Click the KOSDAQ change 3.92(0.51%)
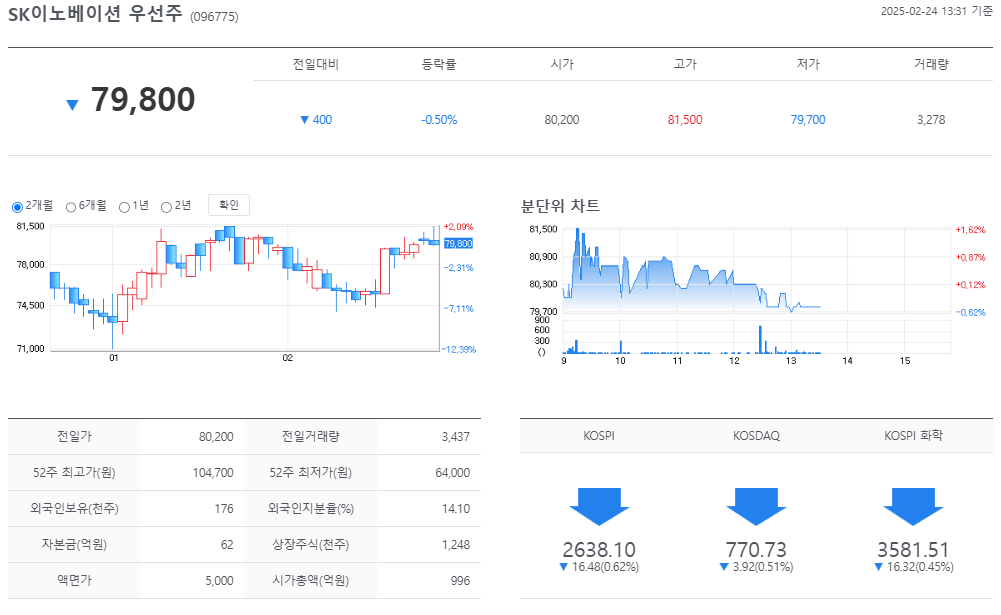Viewport: 1001px width, 615px height. tap(763, 567)
